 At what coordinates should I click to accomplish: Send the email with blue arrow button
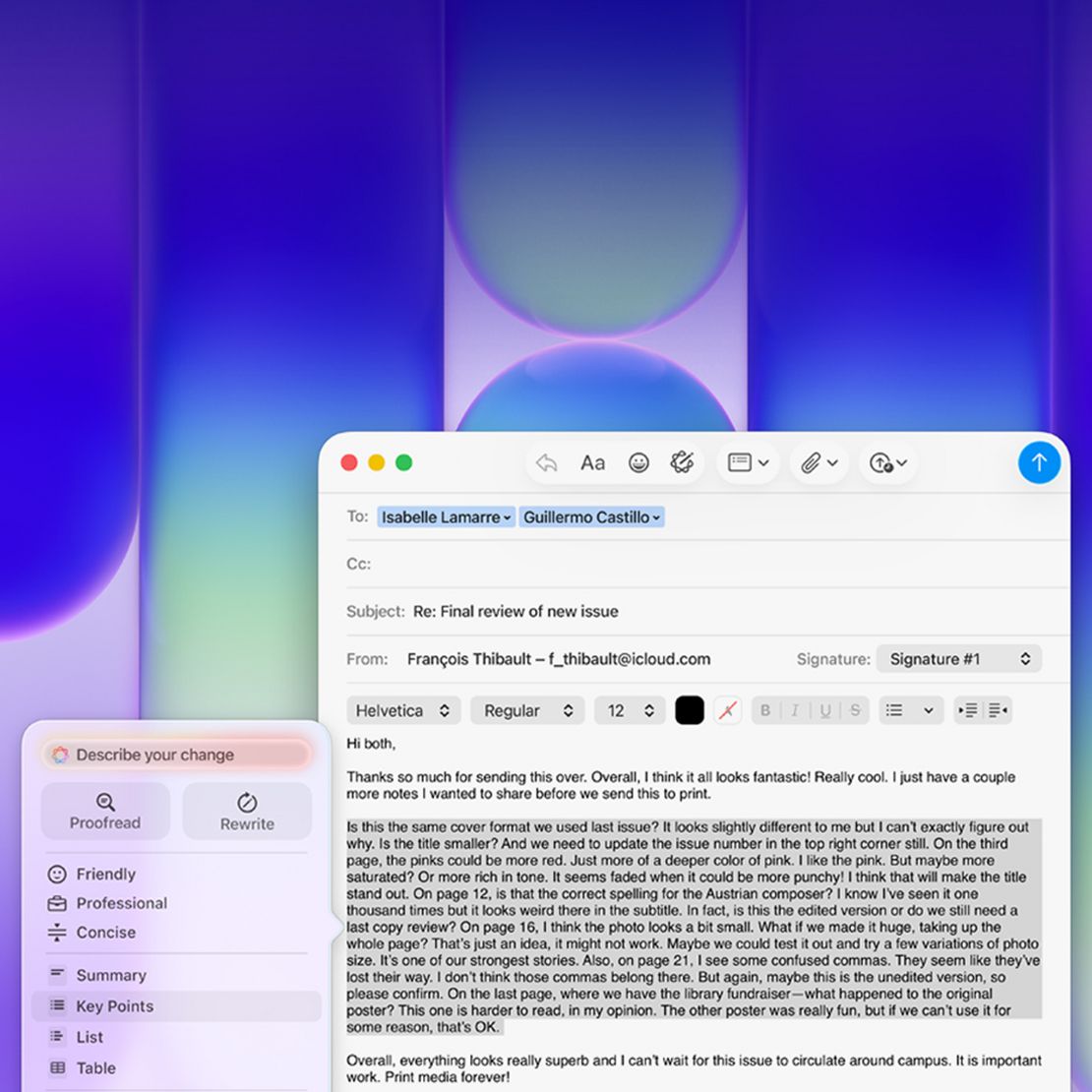1038,462
